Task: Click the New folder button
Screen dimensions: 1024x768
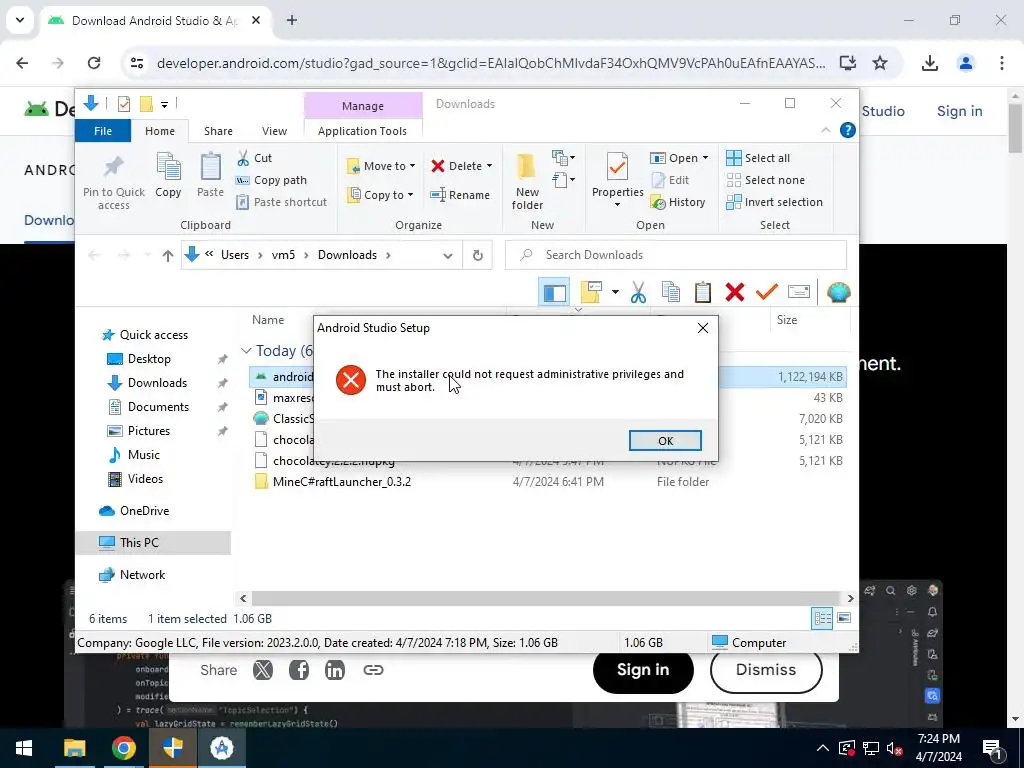Action: coord(527,182)
